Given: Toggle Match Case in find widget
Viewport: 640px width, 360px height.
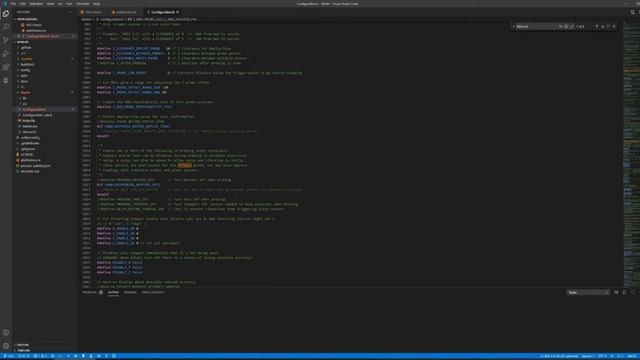Looking at the screenshot, I should coord(560,27).
